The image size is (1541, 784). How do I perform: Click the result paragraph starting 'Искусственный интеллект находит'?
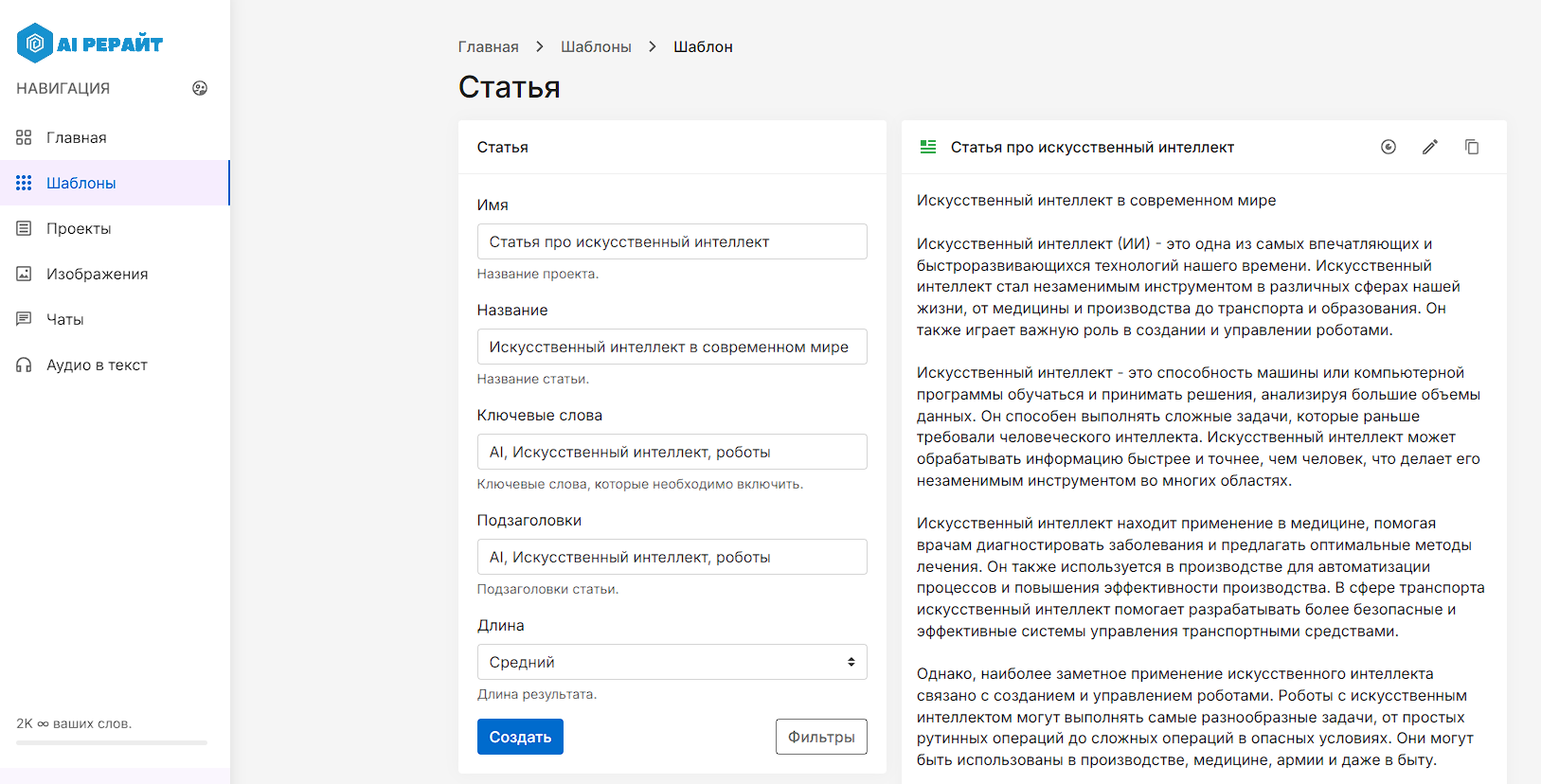click(x=1201, y=578)
